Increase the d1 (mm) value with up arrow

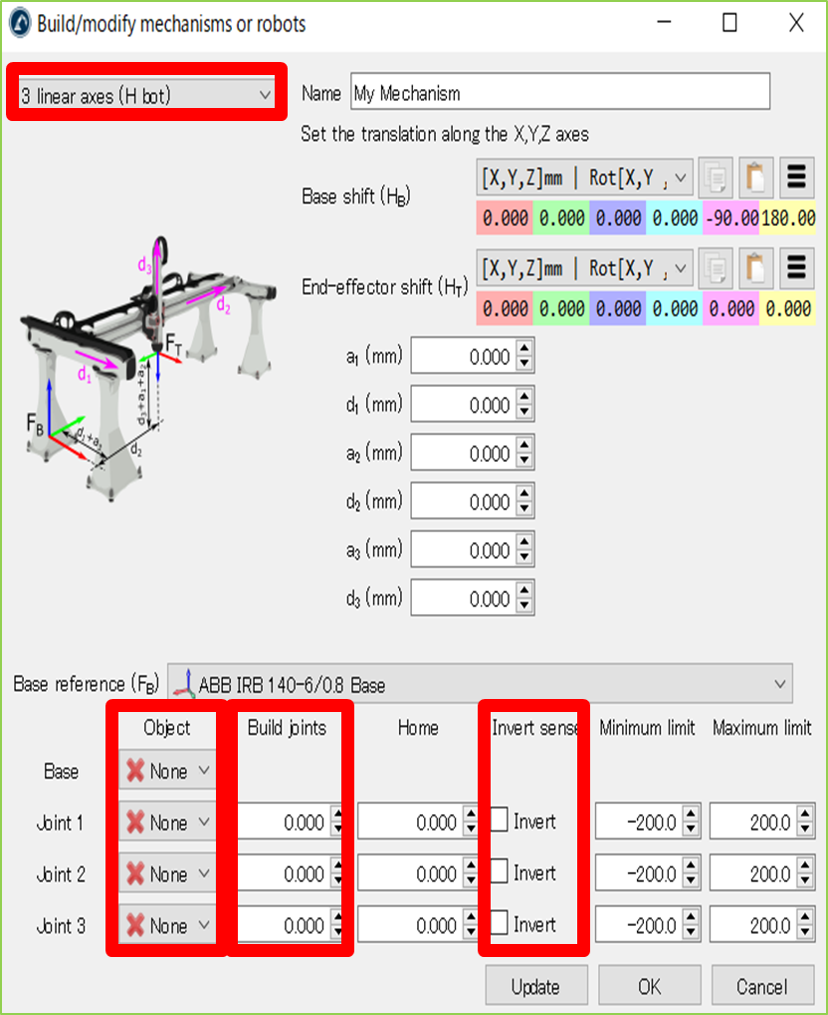526,399
